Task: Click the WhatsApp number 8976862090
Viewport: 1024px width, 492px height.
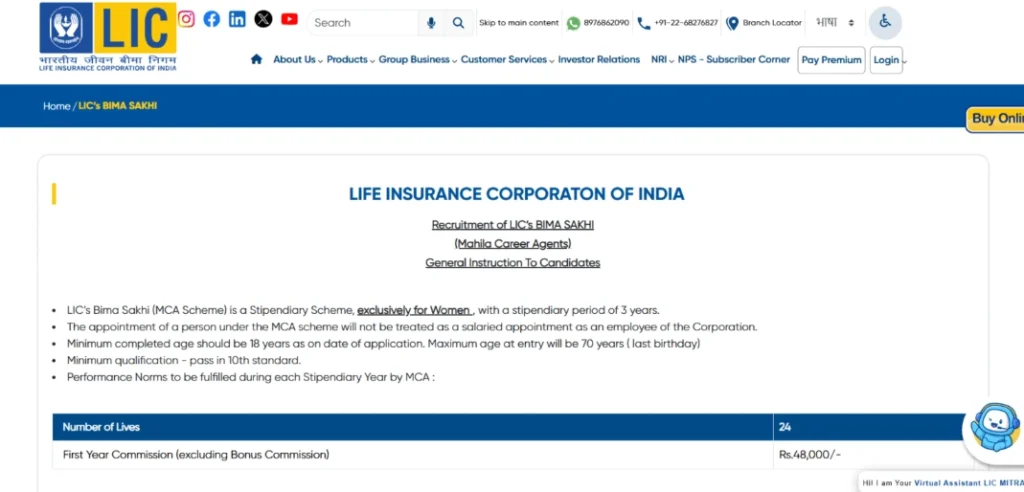Action: (597, 23)
